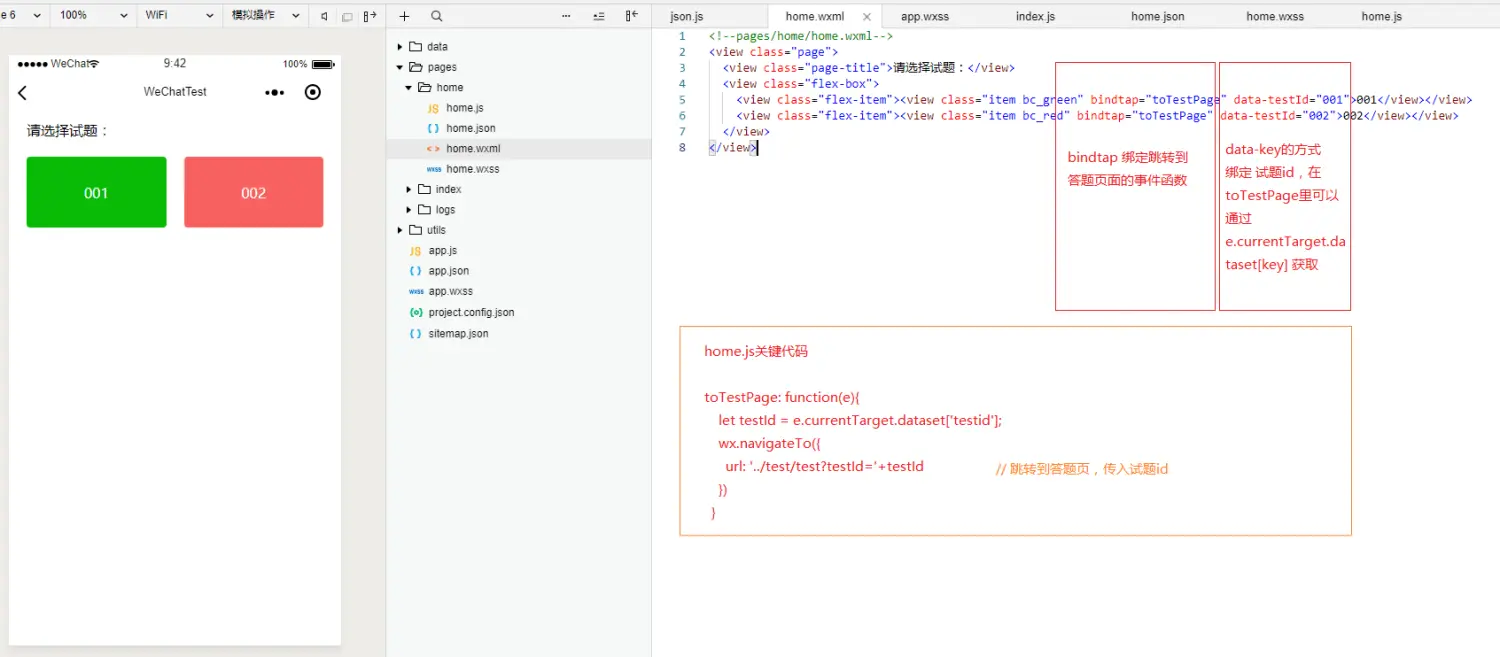Viewport: 1500px width, 657px height.
Task: Place cursor on line 8 closing view tag
Action: [x=732, y=148]
